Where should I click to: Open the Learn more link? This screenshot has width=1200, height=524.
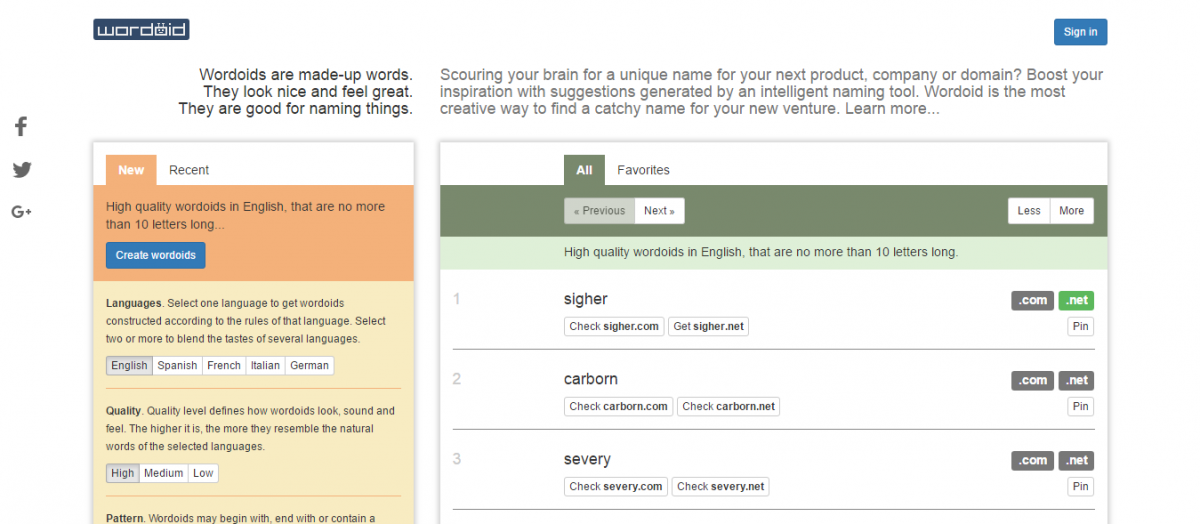click(x=892, y=108)
